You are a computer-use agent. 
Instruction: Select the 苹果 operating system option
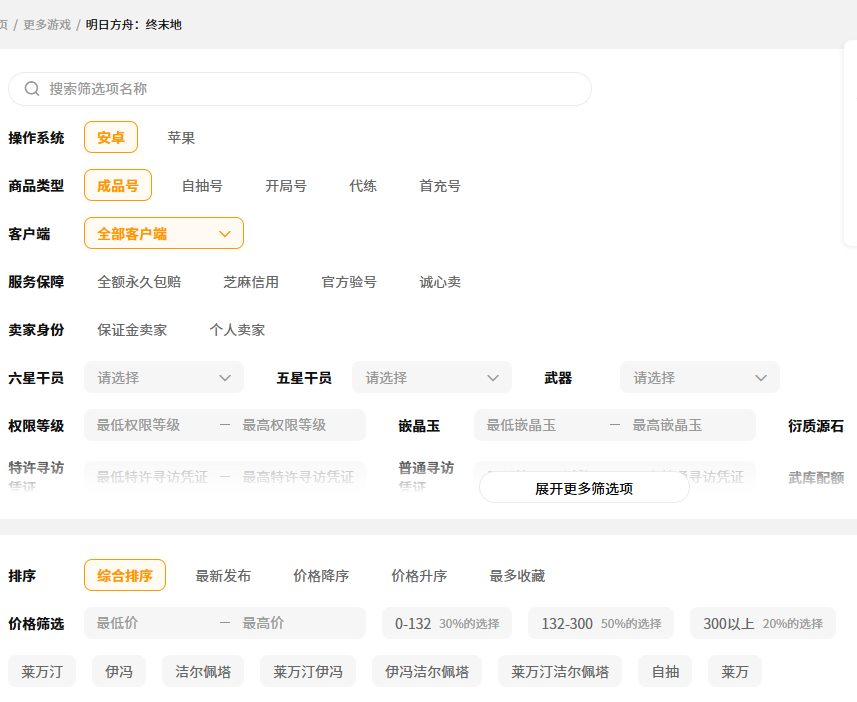coord(181,138)
